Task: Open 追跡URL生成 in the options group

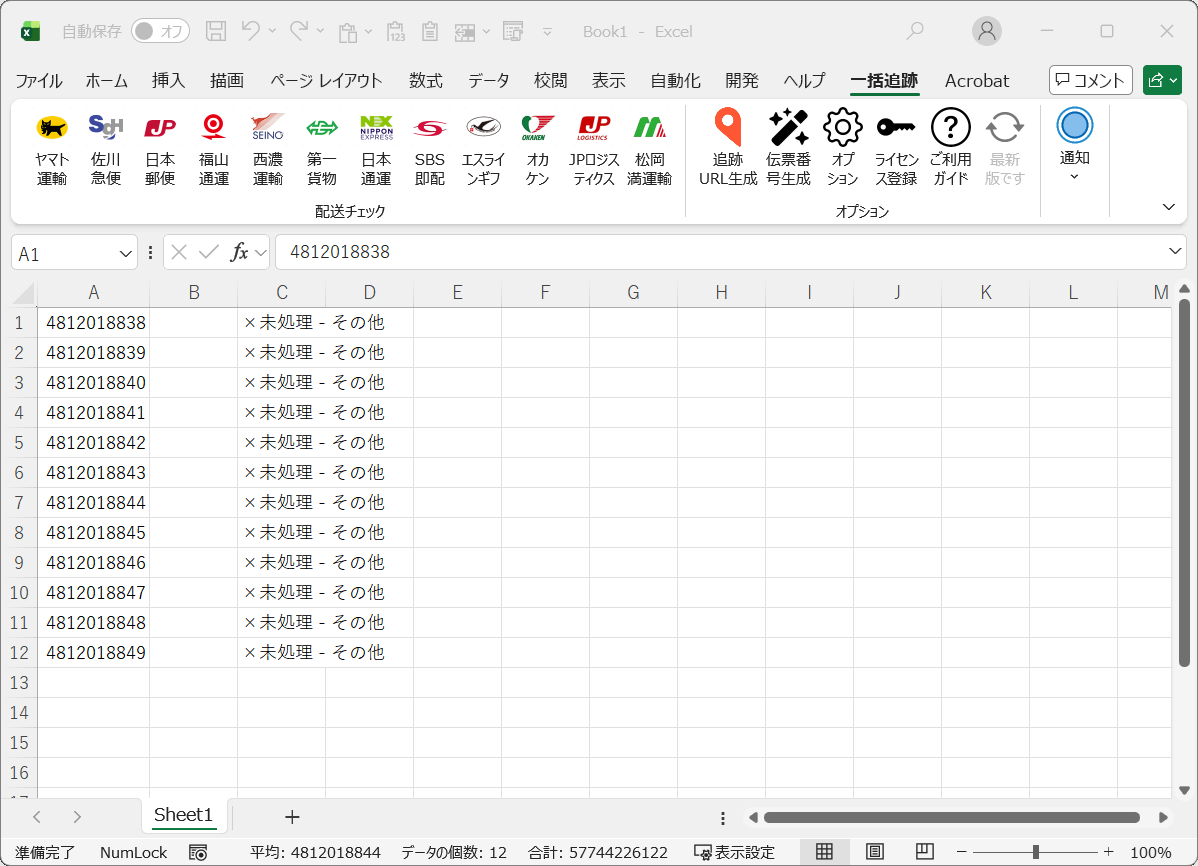Action: coord(728,145)
